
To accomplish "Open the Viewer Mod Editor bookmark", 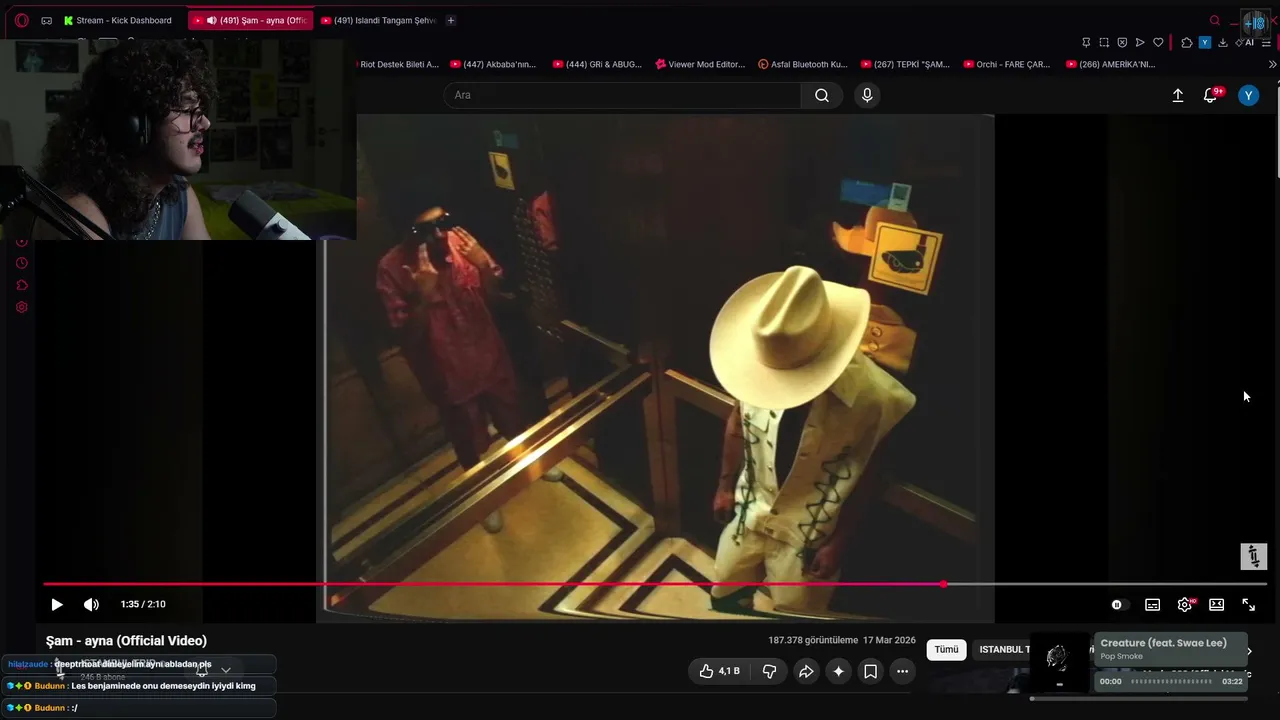I will (x=700, y=64).
